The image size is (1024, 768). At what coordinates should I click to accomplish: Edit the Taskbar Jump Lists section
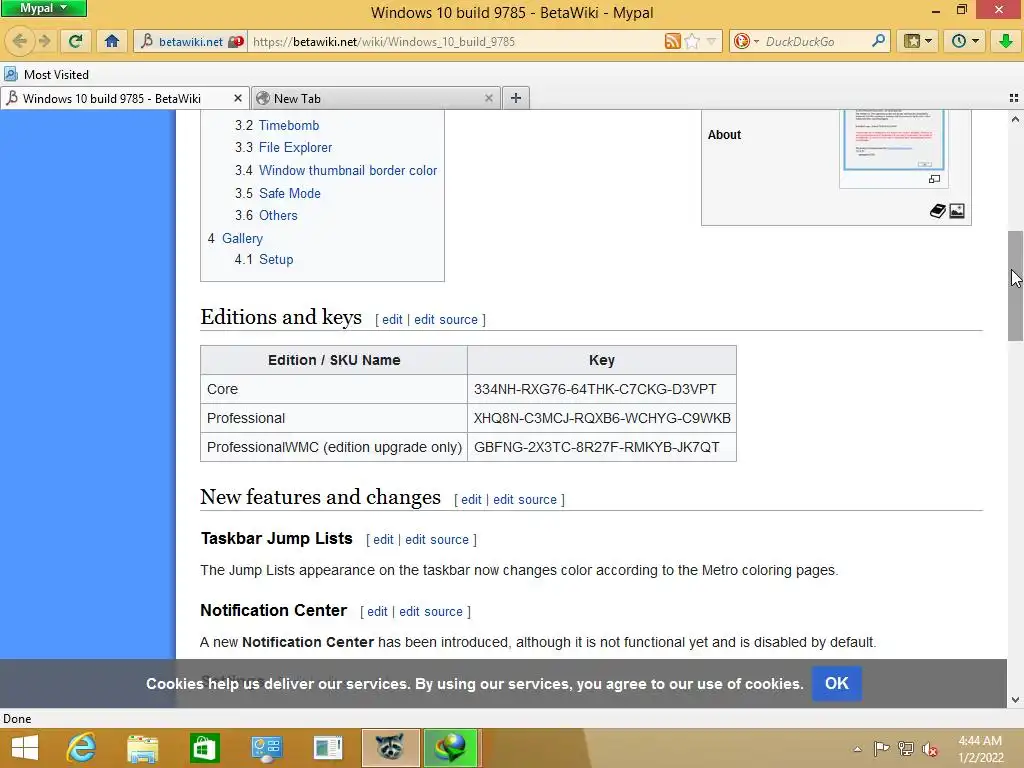[383, 539]
